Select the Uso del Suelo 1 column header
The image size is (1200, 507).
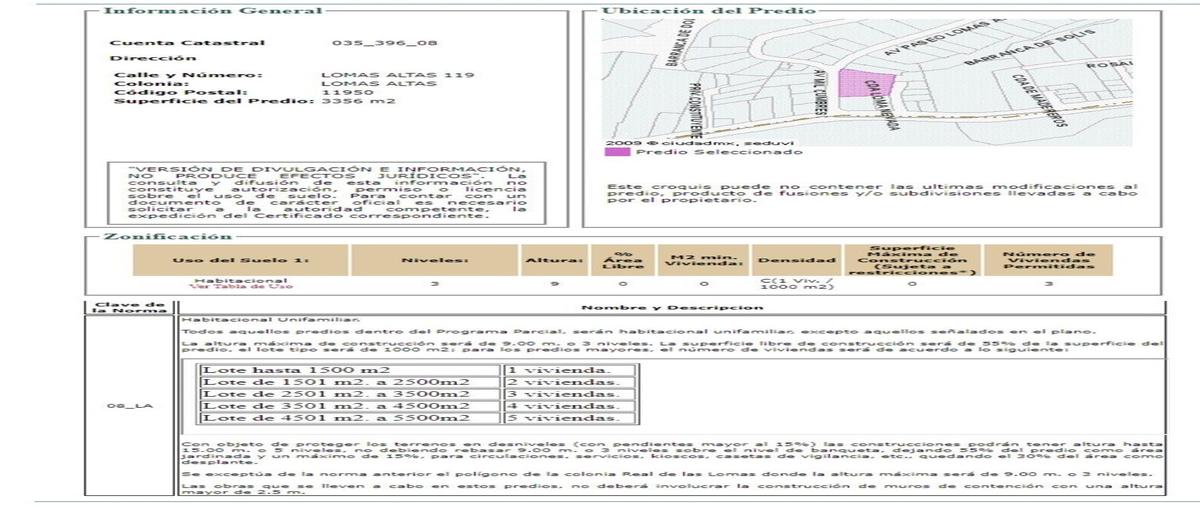coord(241,261)
